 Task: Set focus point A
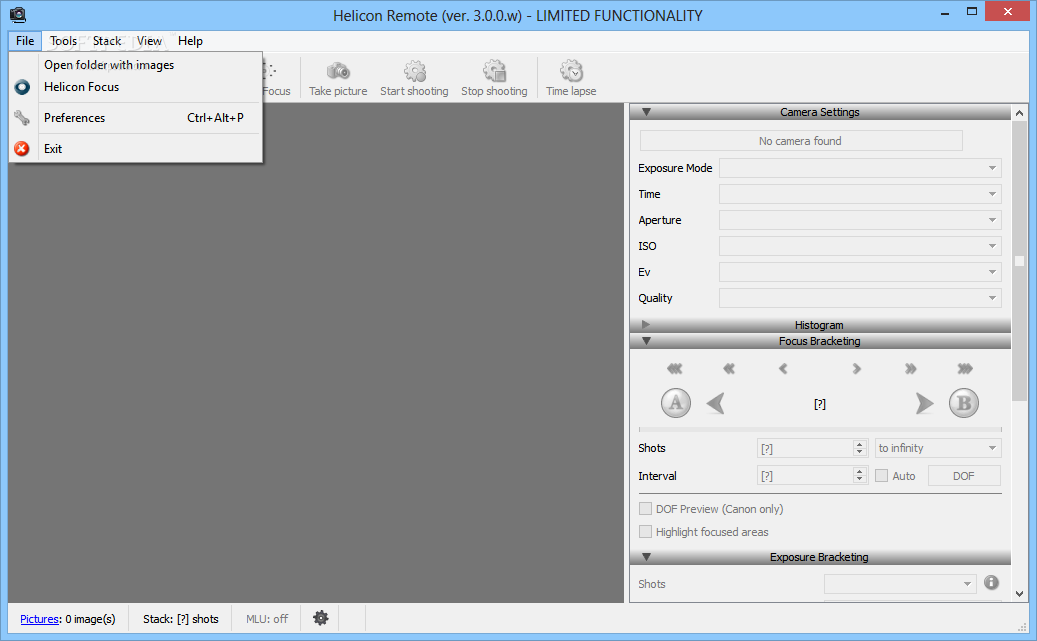click(675, 403)
